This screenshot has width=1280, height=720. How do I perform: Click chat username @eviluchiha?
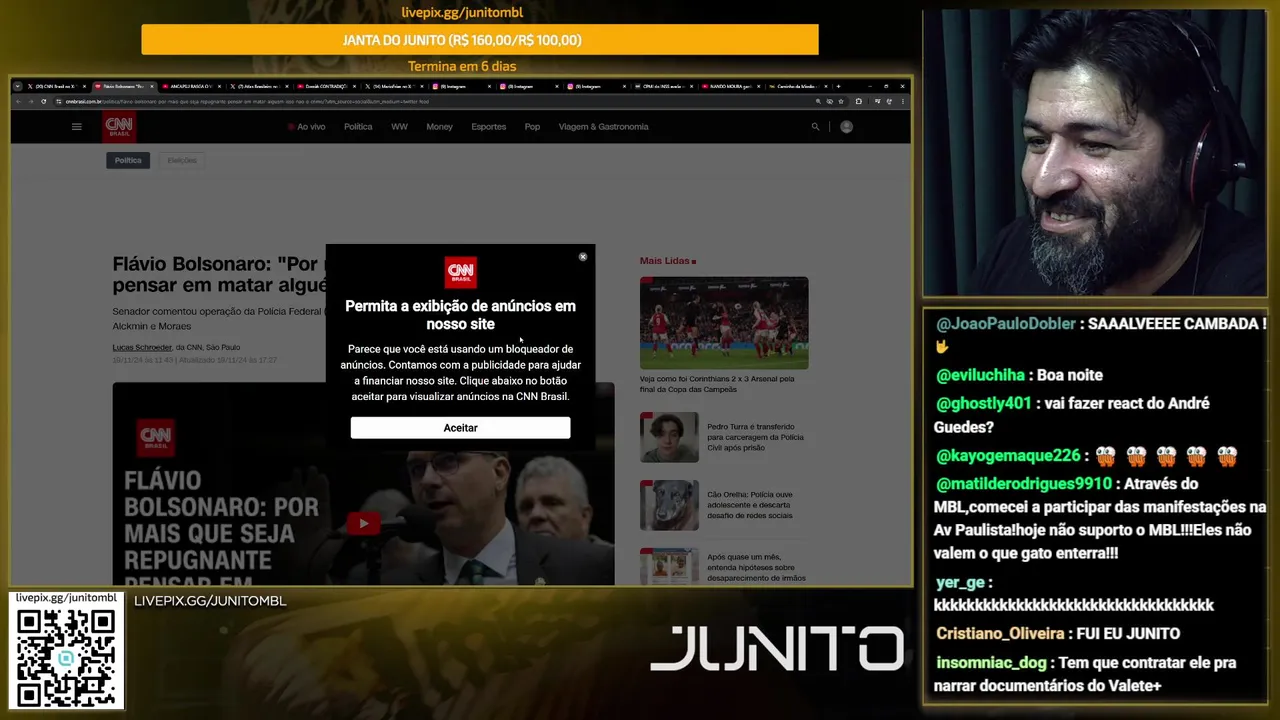tap(980, 375)
